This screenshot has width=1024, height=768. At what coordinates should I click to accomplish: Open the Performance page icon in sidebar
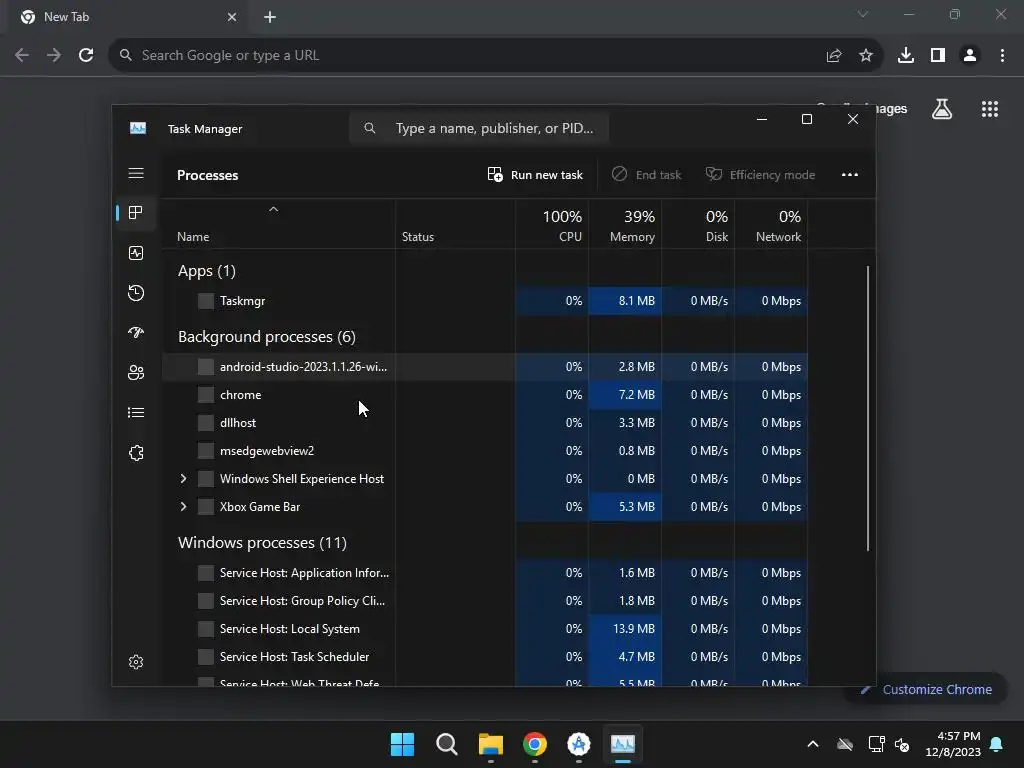136,253
